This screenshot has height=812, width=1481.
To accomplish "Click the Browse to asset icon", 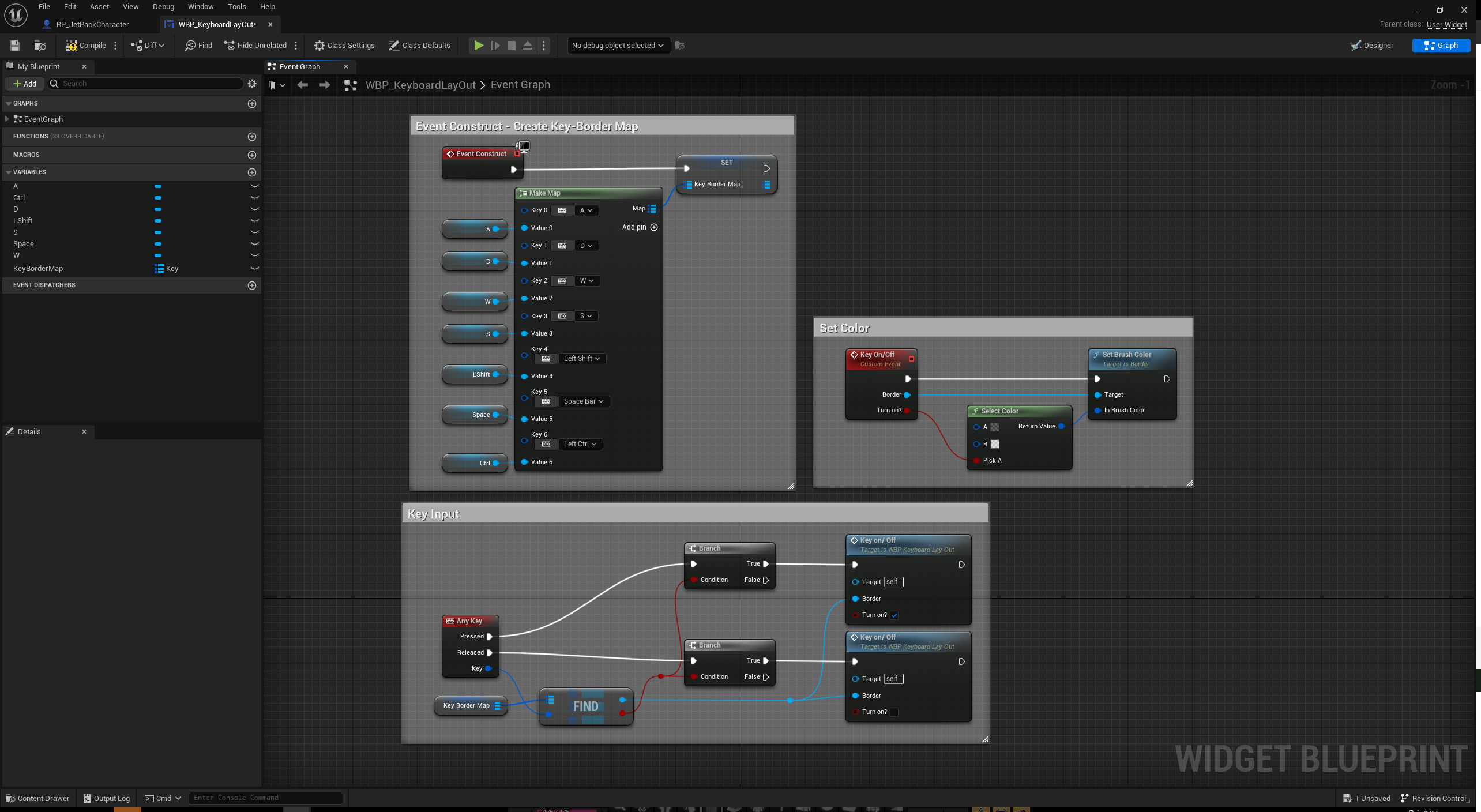I will click(40, 45).
